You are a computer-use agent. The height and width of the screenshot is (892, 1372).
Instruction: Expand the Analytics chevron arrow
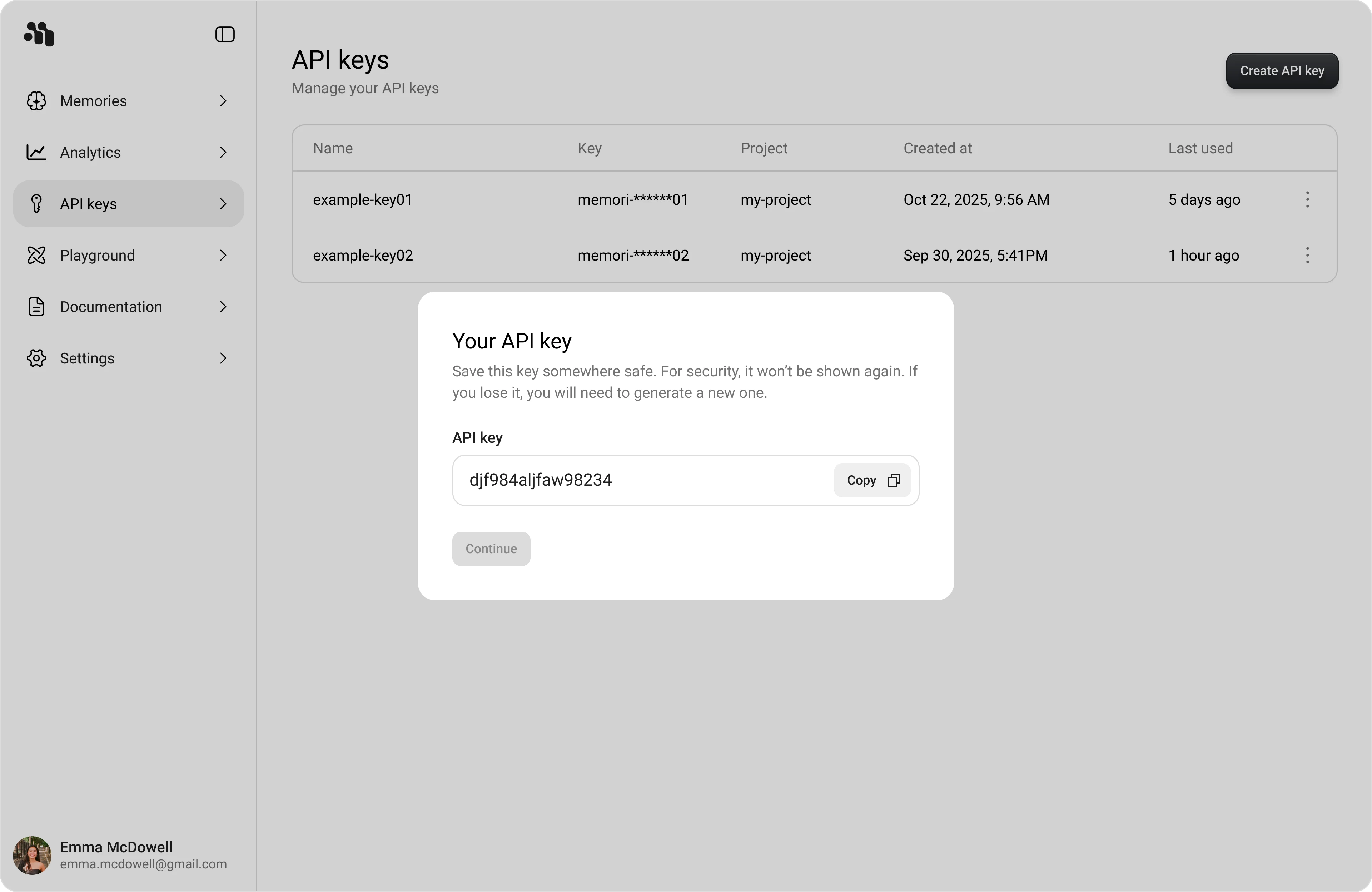tap(223, 152)
